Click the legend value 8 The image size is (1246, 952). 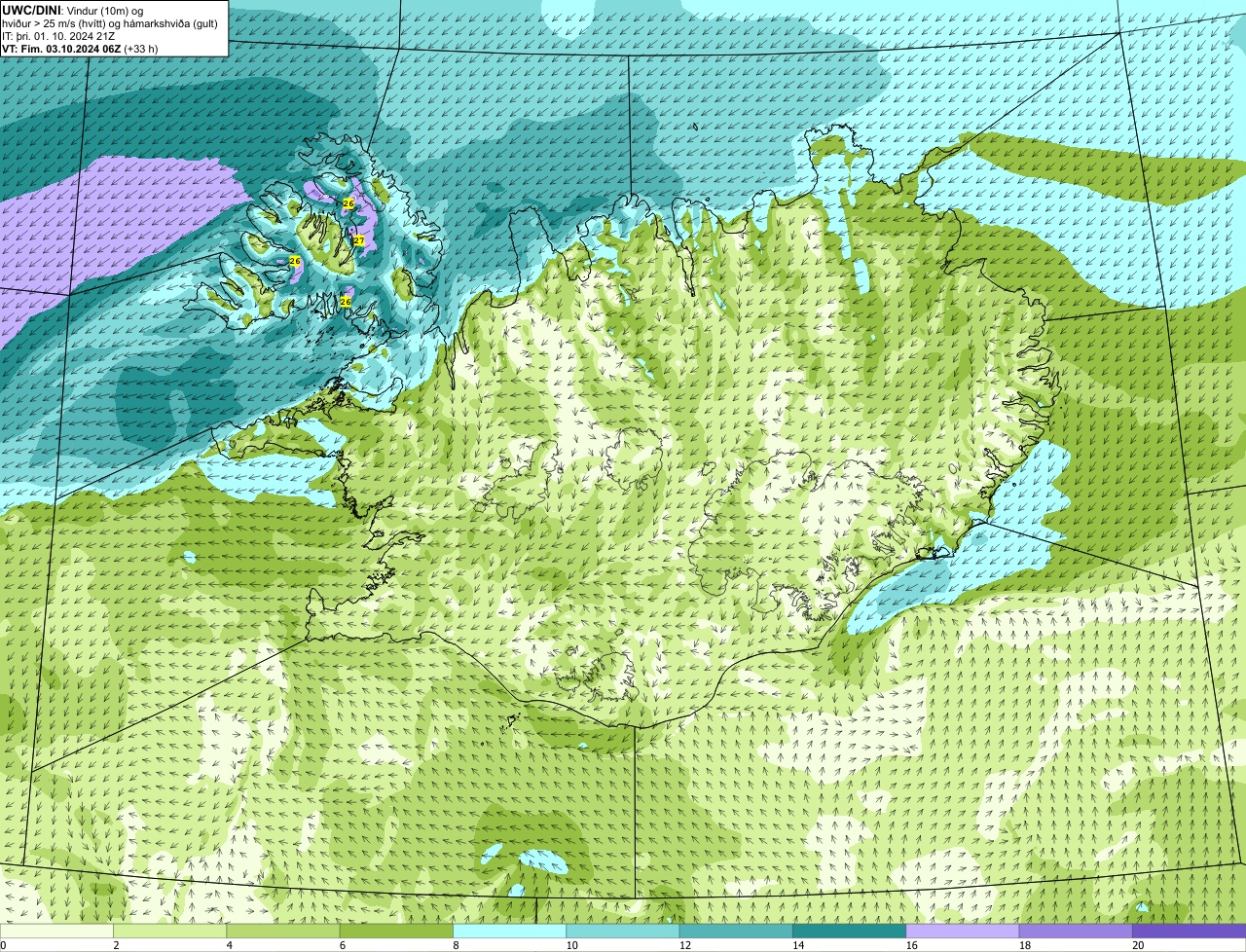point(456,945)
